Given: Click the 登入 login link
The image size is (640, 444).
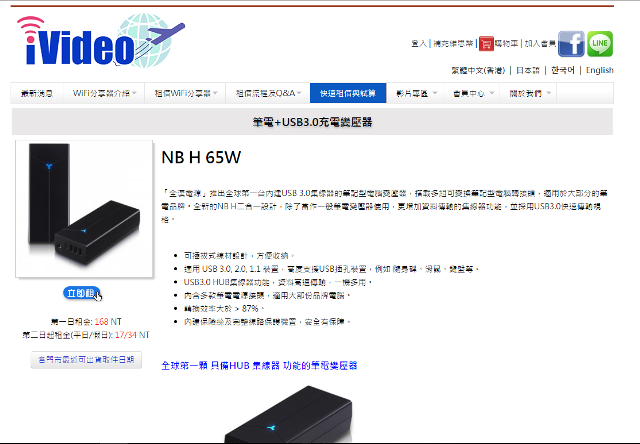Looking at the screenshot, I should tap(419, 43).
